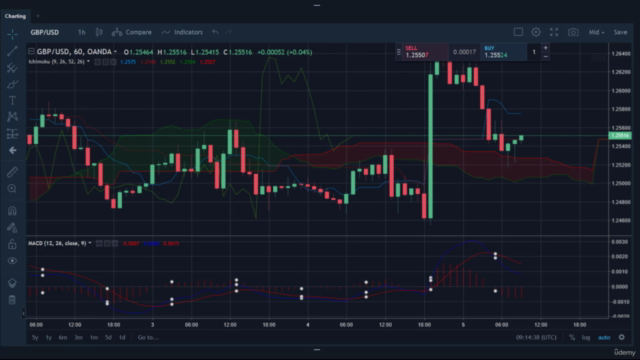
Task: Open the candle chart style selector
Action: click(99, 32)
